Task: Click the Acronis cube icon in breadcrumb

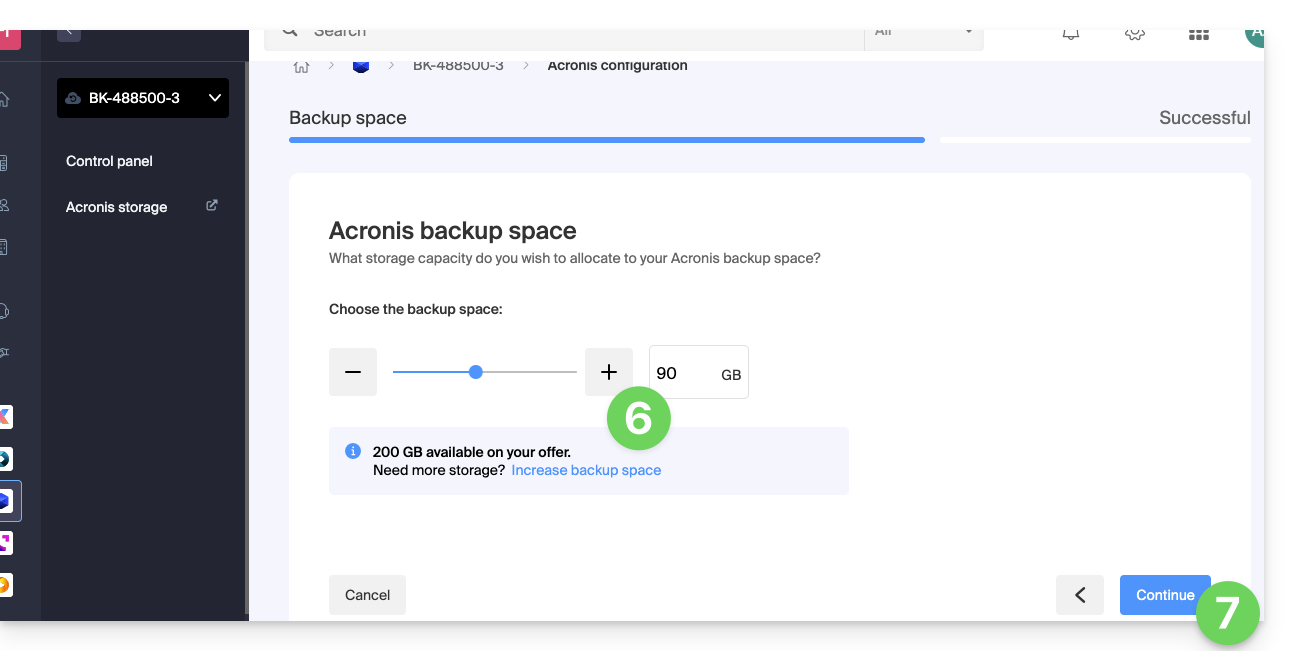Action: point(361,66)
